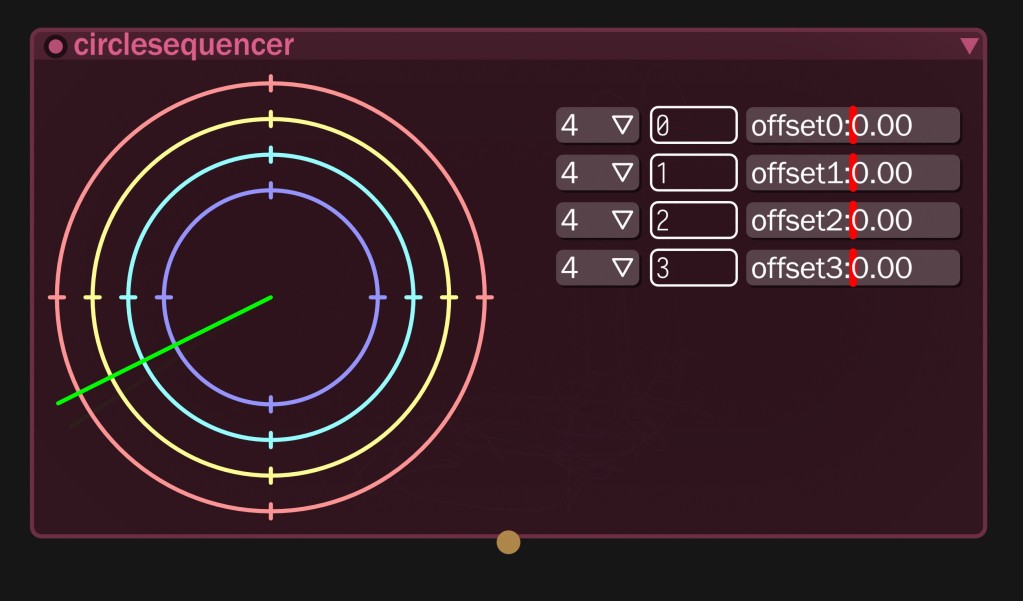Click the tan output cable node below module
Screen dimensions: 1023x601
click(x=508, y=542)
